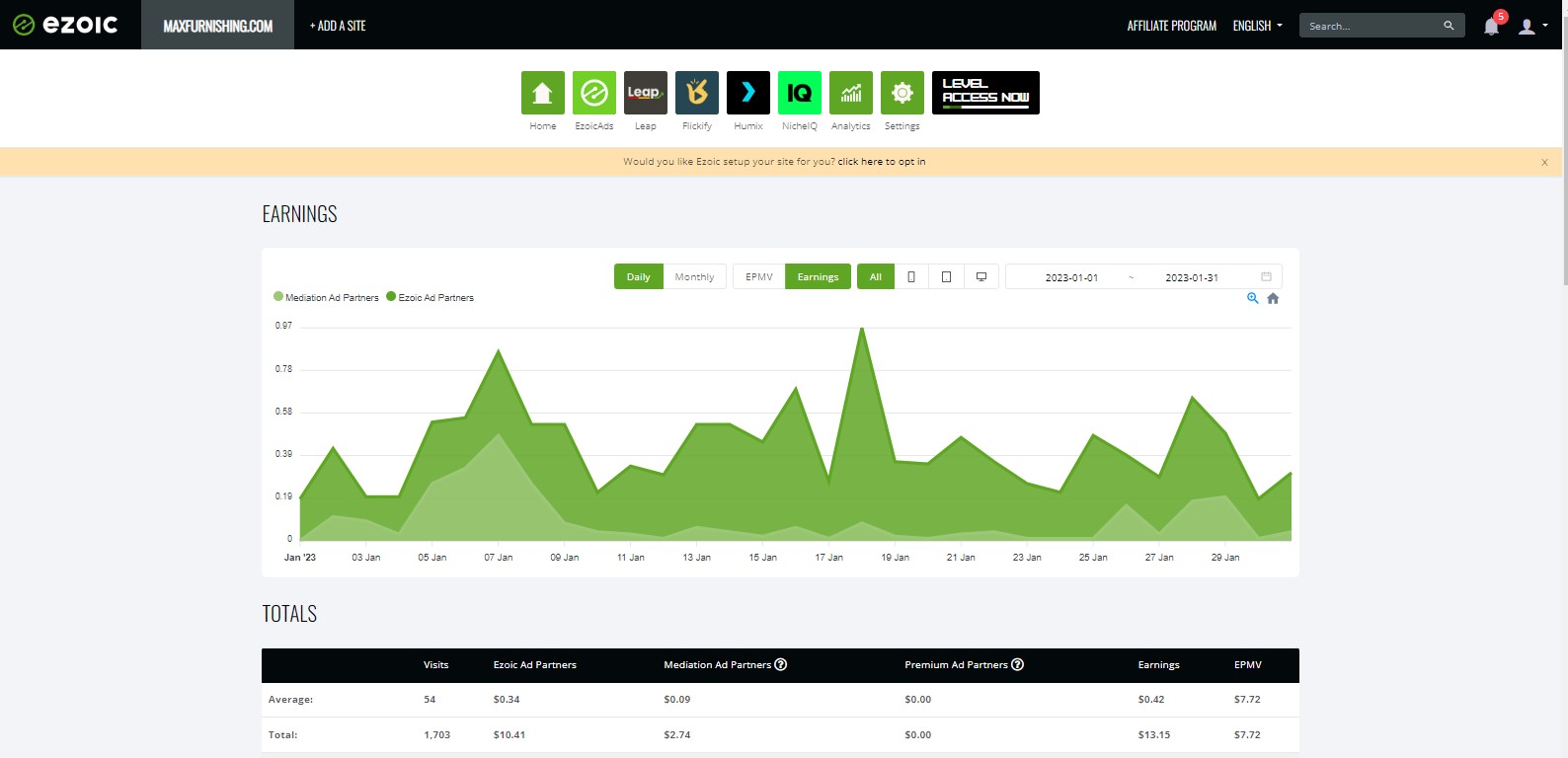Launch the NicheIQ icon
The height and width of the screenshot is (758, 1568).
[x=800, y=93]
